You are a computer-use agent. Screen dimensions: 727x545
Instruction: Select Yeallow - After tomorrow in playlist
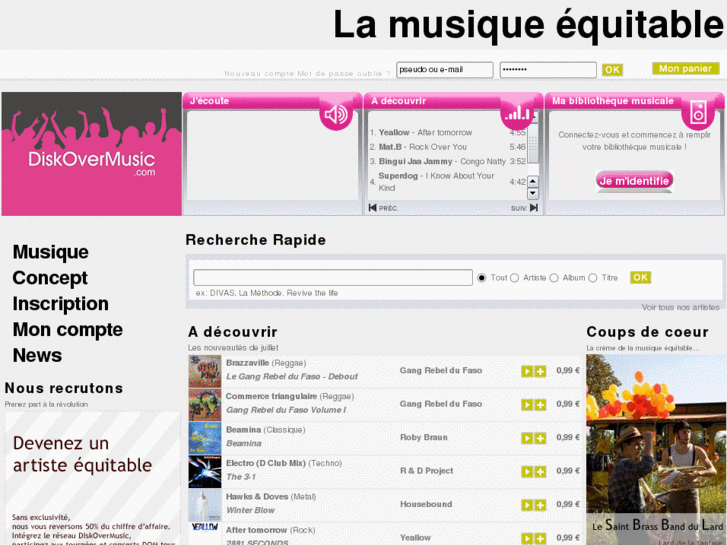coord(425,133)
